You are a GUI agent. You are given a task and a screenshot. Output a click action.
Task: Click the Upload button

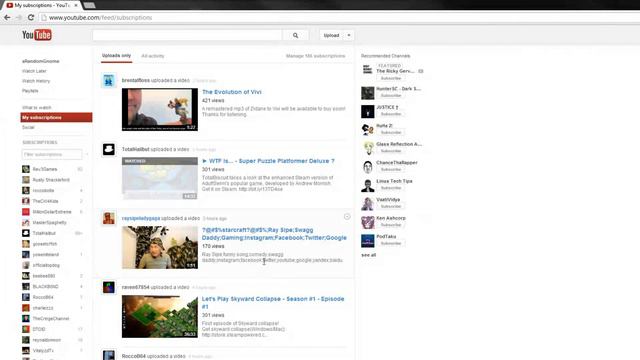click(331, 36)
